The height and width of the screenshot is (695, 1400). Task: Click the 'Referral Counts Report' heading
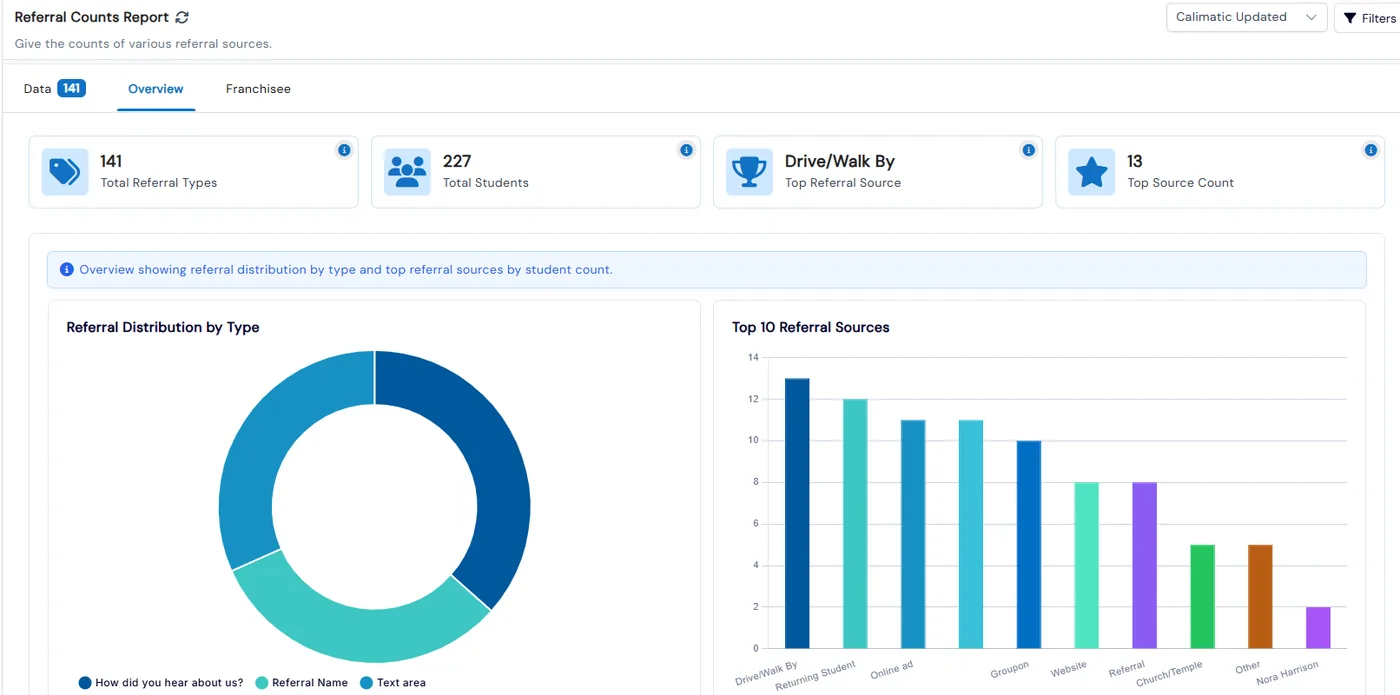click(91, 17)
